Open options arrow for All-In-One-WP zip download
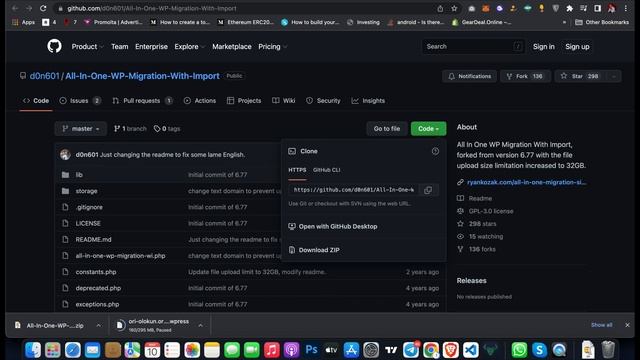Image resolution: width=640 pixels, height=360 pixels. pyautogui.click(x=98, y=325)
